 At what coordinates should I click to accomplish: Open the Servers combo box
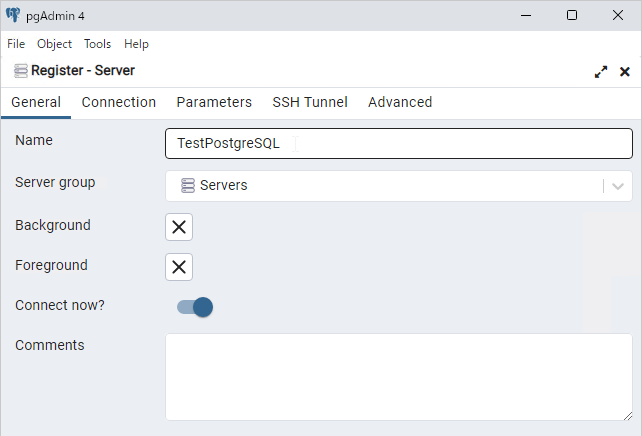tap(399, 186)
